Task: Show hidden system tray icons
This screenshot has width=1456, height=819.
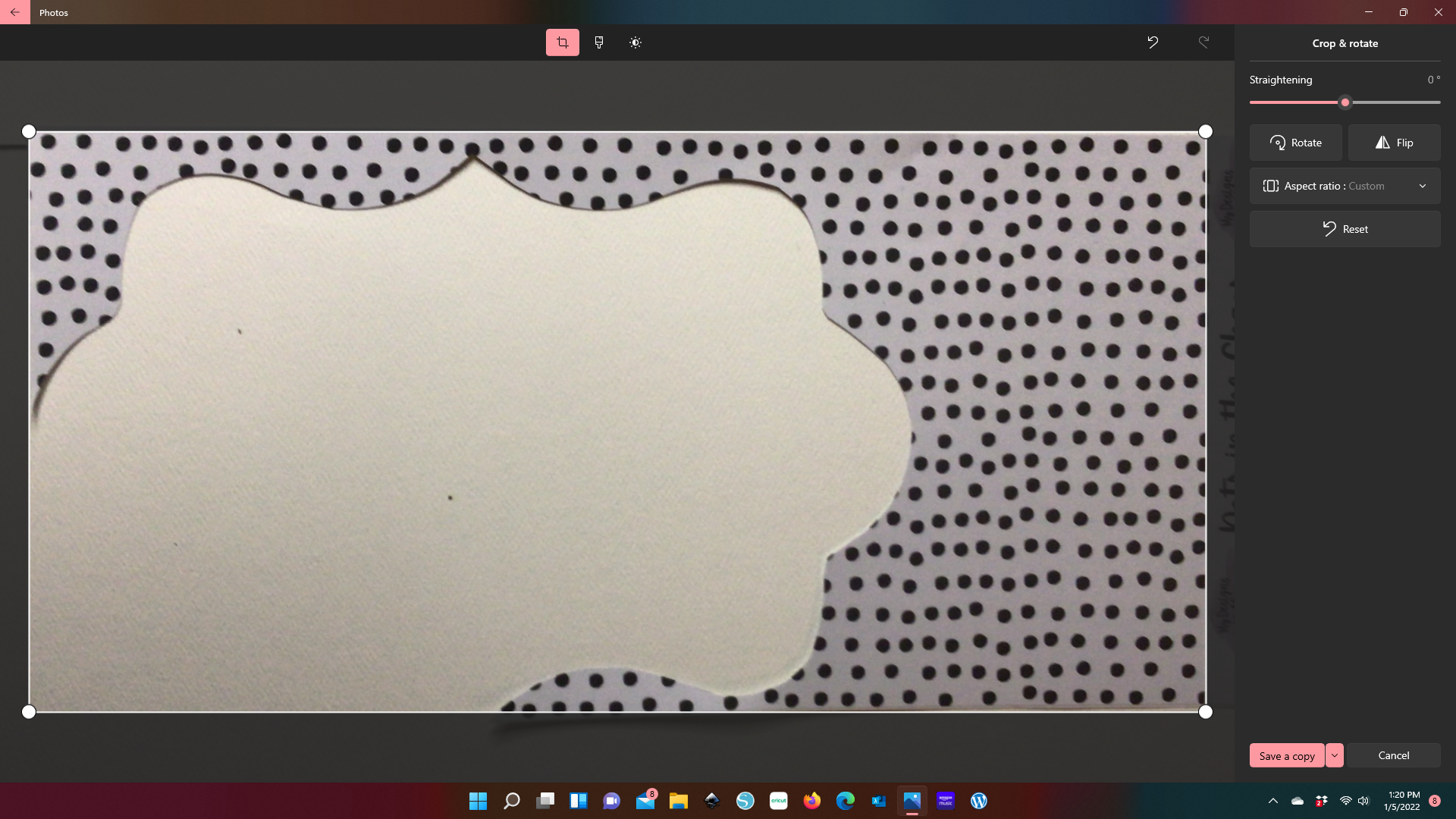Action: (1273, 801)
